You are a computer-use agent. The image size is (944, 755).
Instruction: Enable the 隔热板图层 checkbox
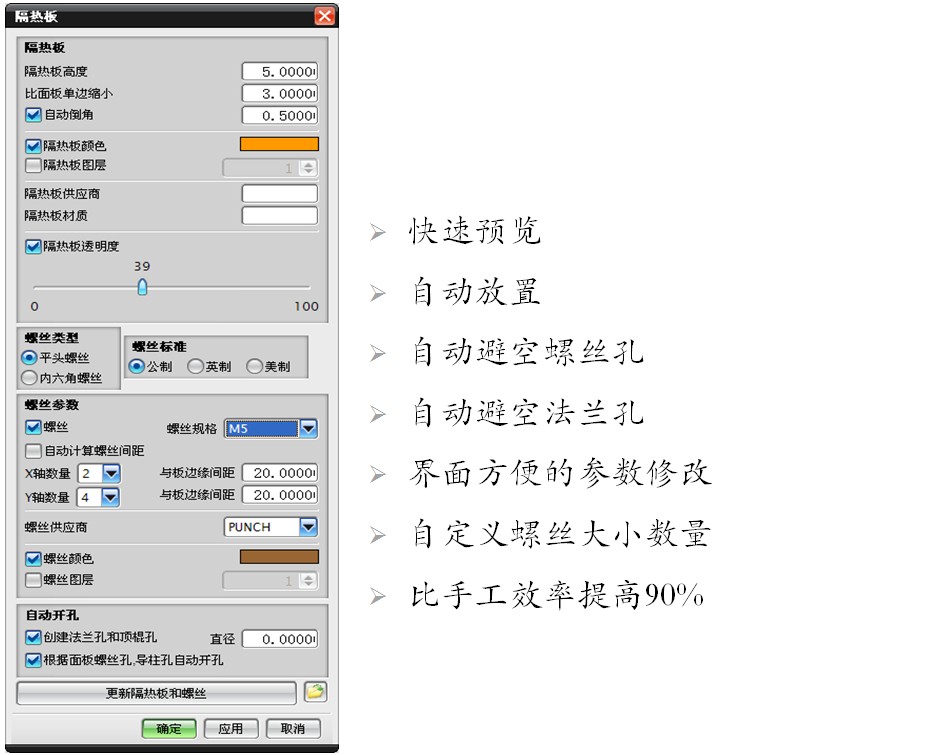[33, 166]
